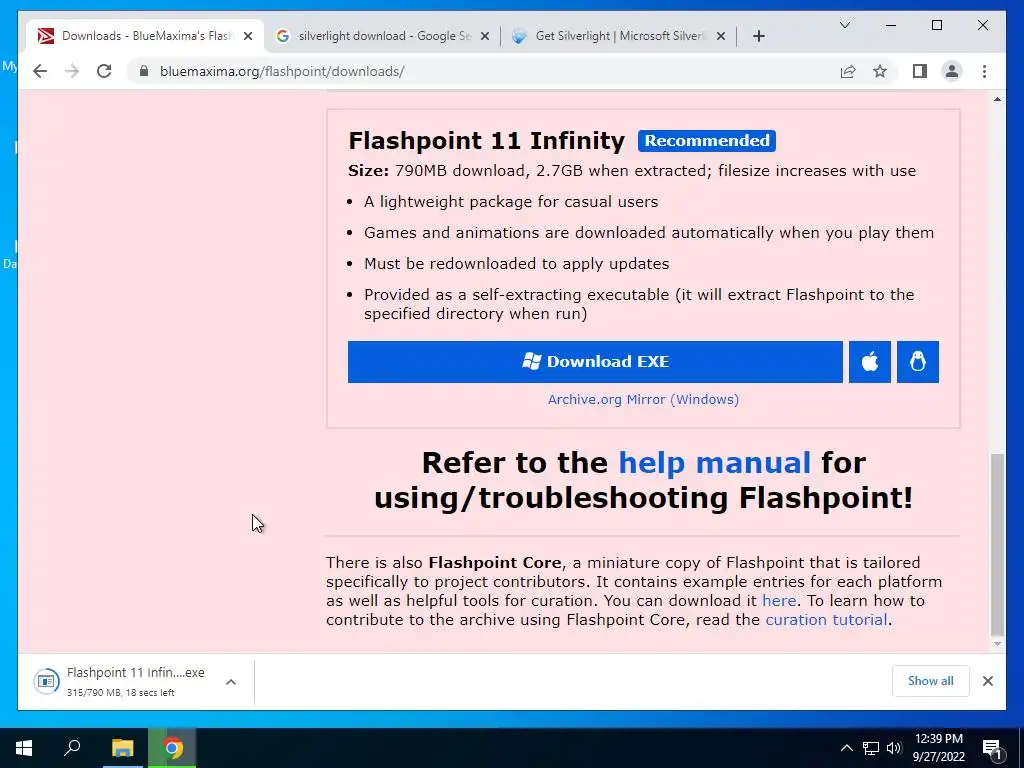This screenshot has width=1024, height=768.
Task: Open the Archive.org Mirror (Windows) link
Action: click(x=643, y=399)
